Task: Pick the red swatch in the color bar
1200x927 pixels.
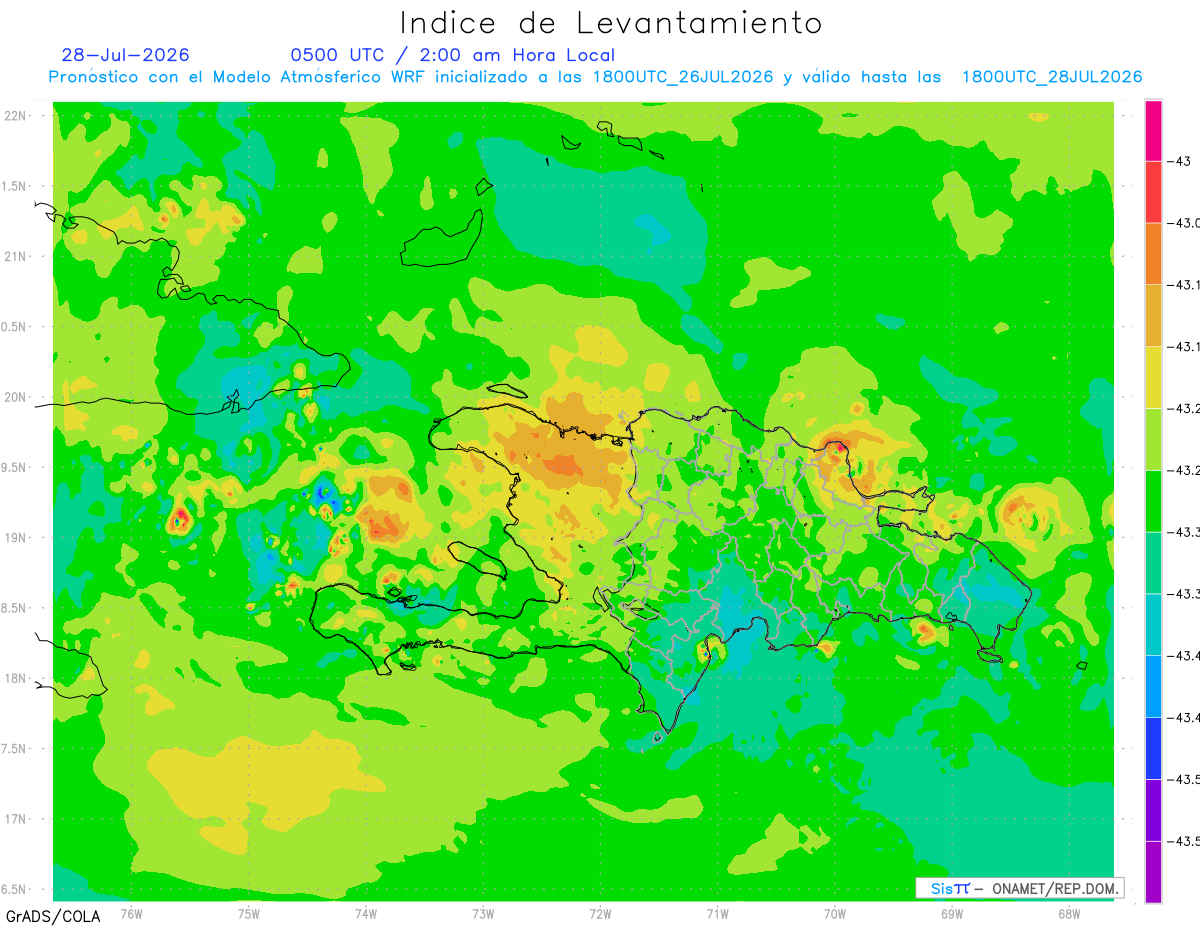Action: pos(1153,192)
